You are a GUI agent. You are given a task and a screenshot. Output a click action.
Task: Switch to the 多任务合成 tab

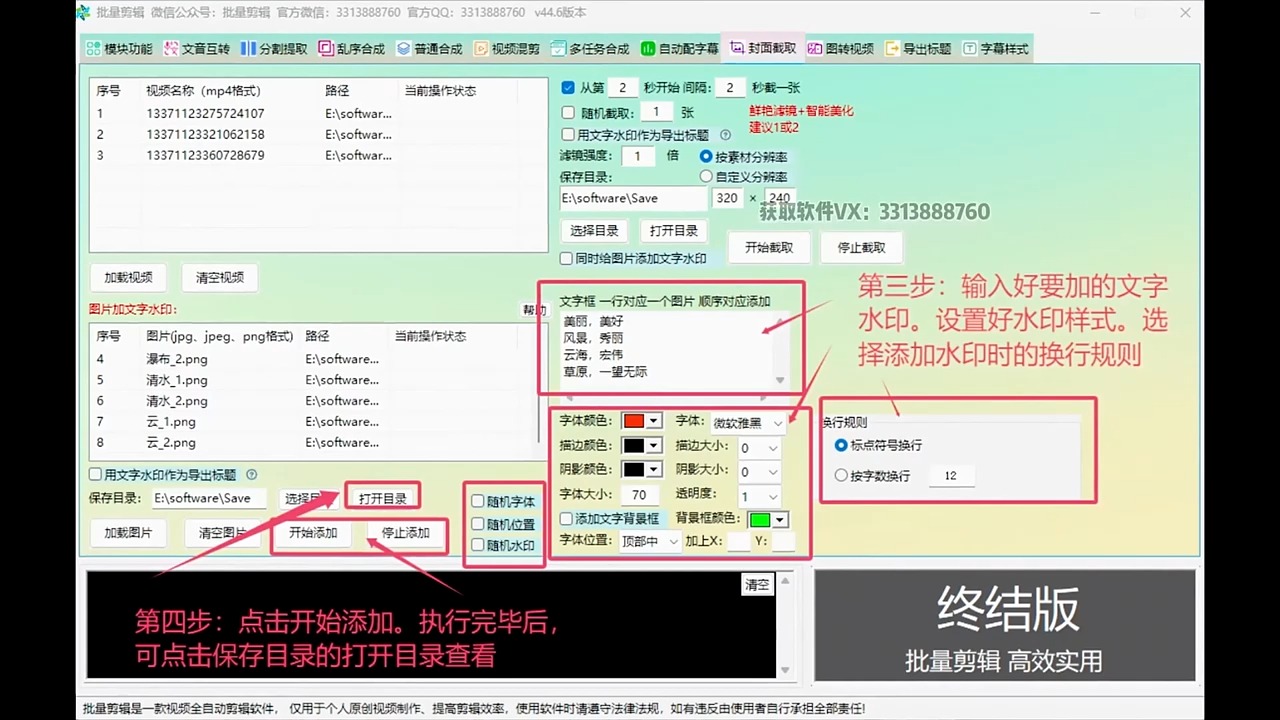pos(591,48)
